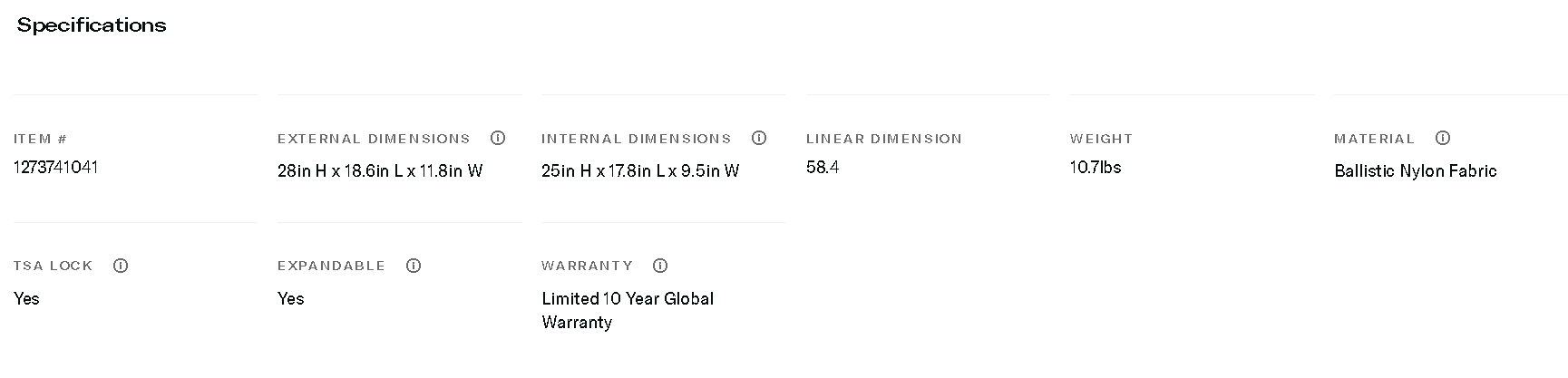Click the LINEAR DIMENSION label
Image resolution: width=1568 pixels, height=378 pixels.
[x=884, y=139]
